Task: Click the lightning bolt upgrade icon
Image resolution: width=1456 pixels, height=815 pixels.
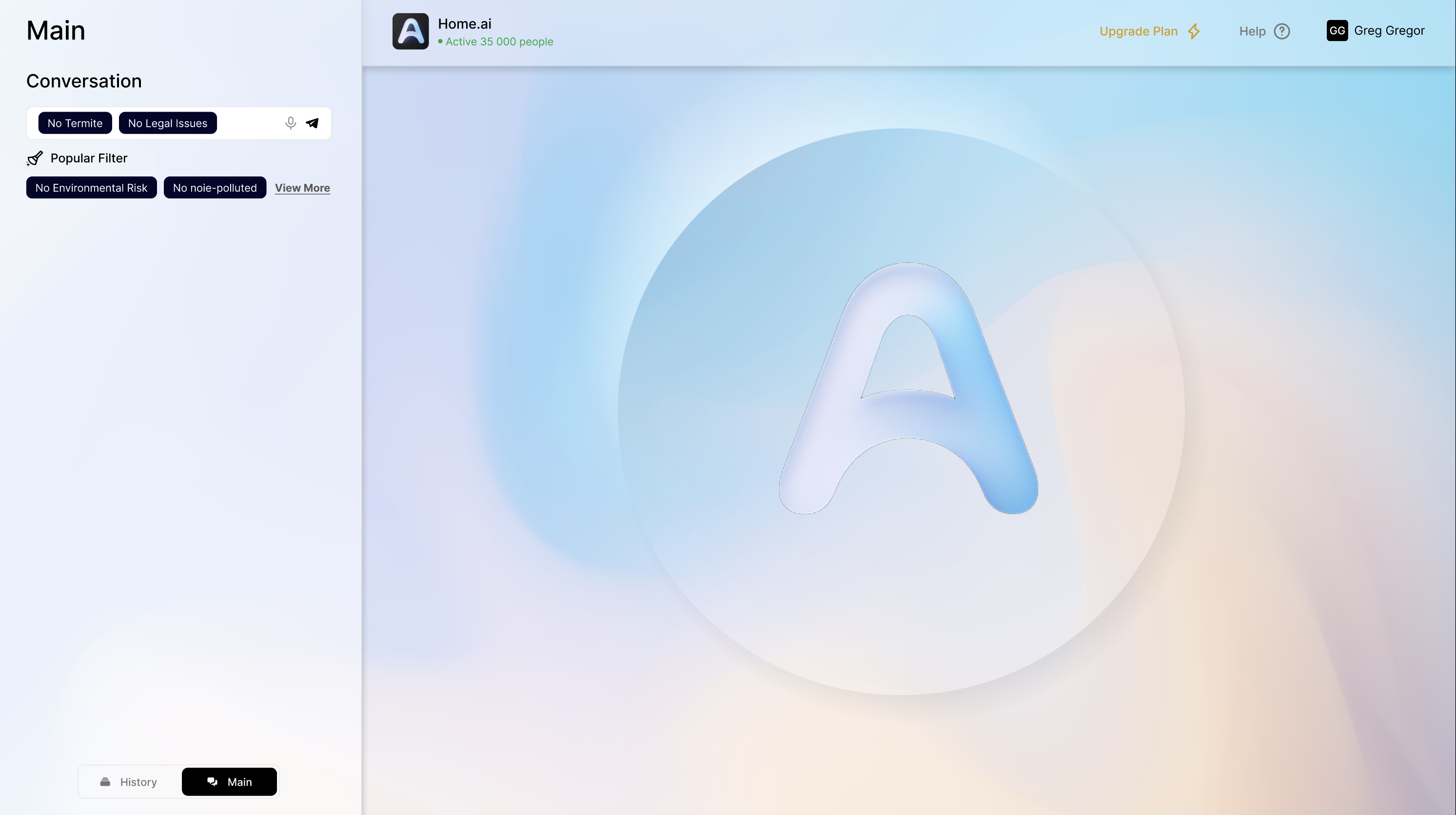Action: coord(1194,31)
